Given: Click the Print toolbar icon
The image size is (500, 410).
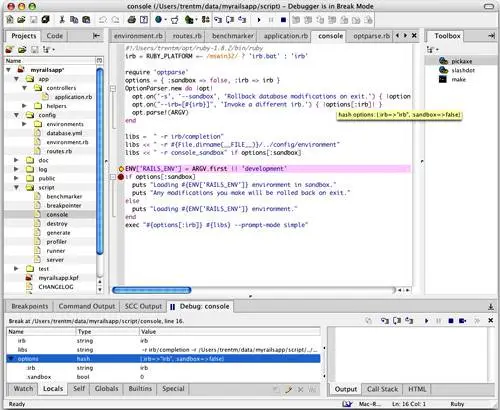Looking at the screenshot, I should click(132, 20).
